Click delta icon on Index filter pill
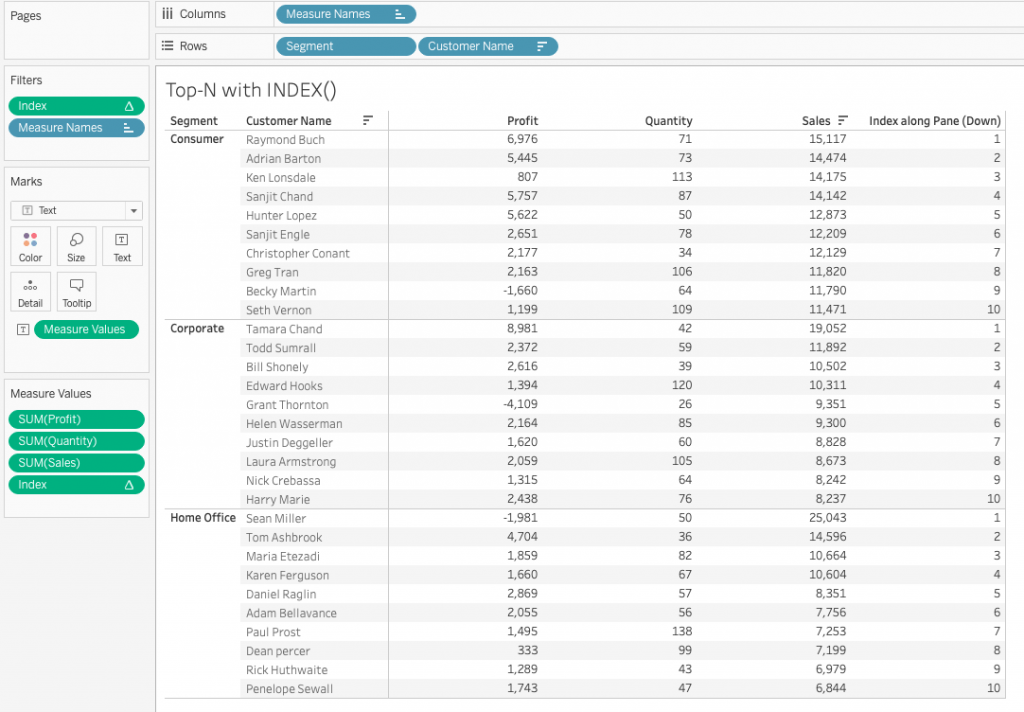The image size is (1024, 712). click(129, 106)
